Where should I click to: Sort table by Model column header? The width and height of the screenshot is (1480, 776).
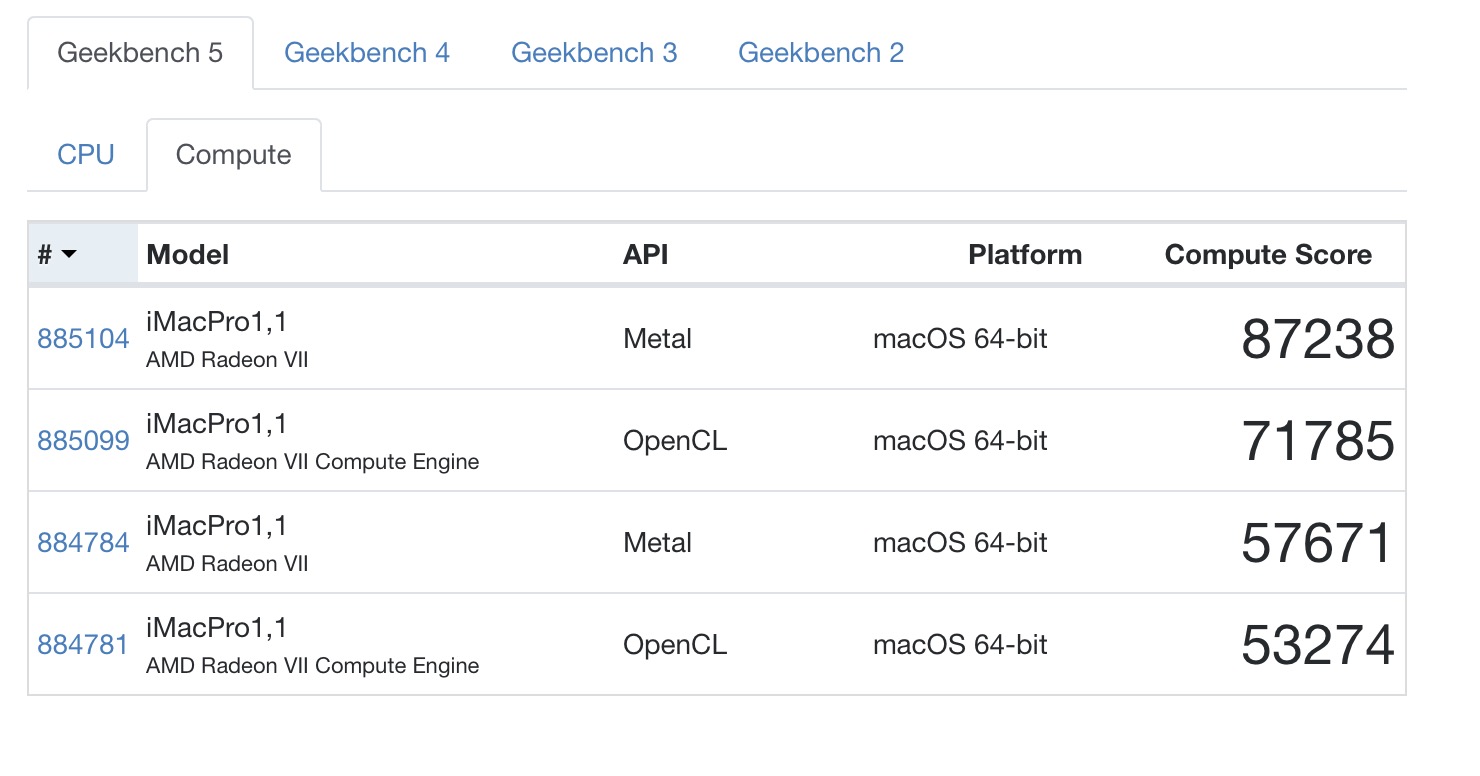188,255
